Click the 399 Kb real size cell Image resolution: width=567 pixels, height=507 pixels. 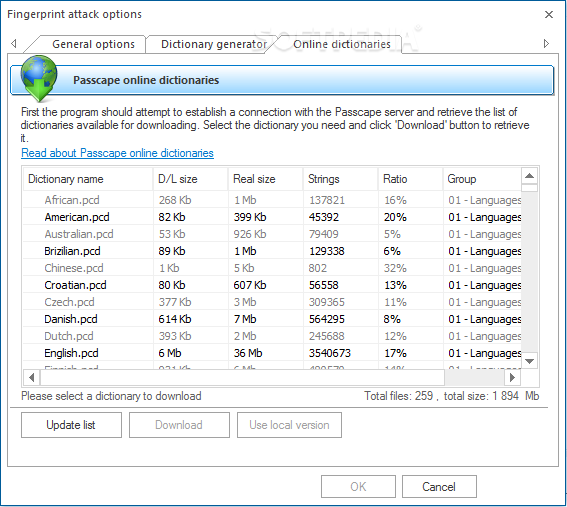(x=250, y=217)
